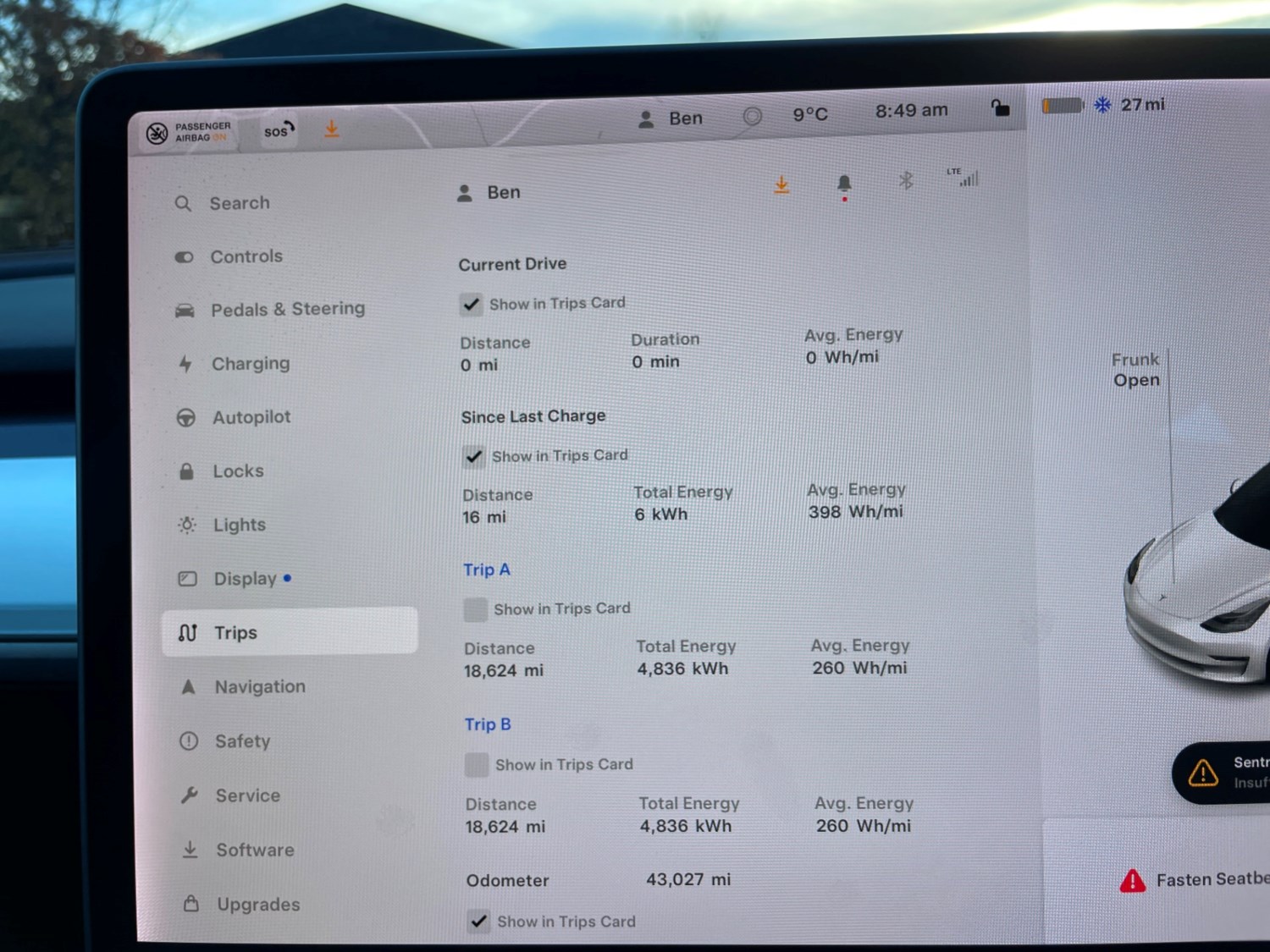1270x952 pixels.
Task: Tap the unlocked padlock icon in status bar
Action: (1000, 107)
